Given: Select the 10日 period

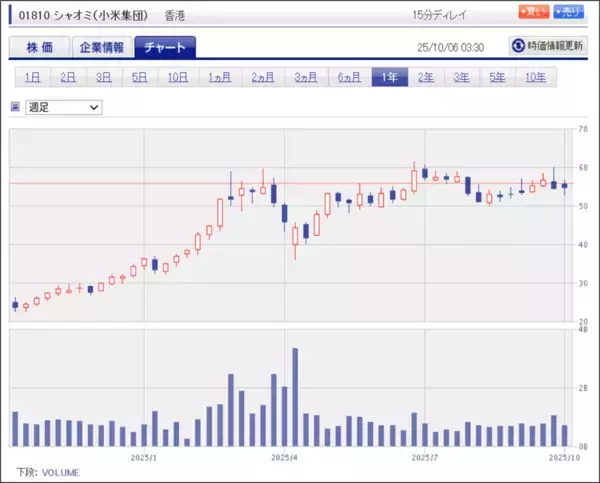Looking at the screenshot, I should [x=178, y=77].
